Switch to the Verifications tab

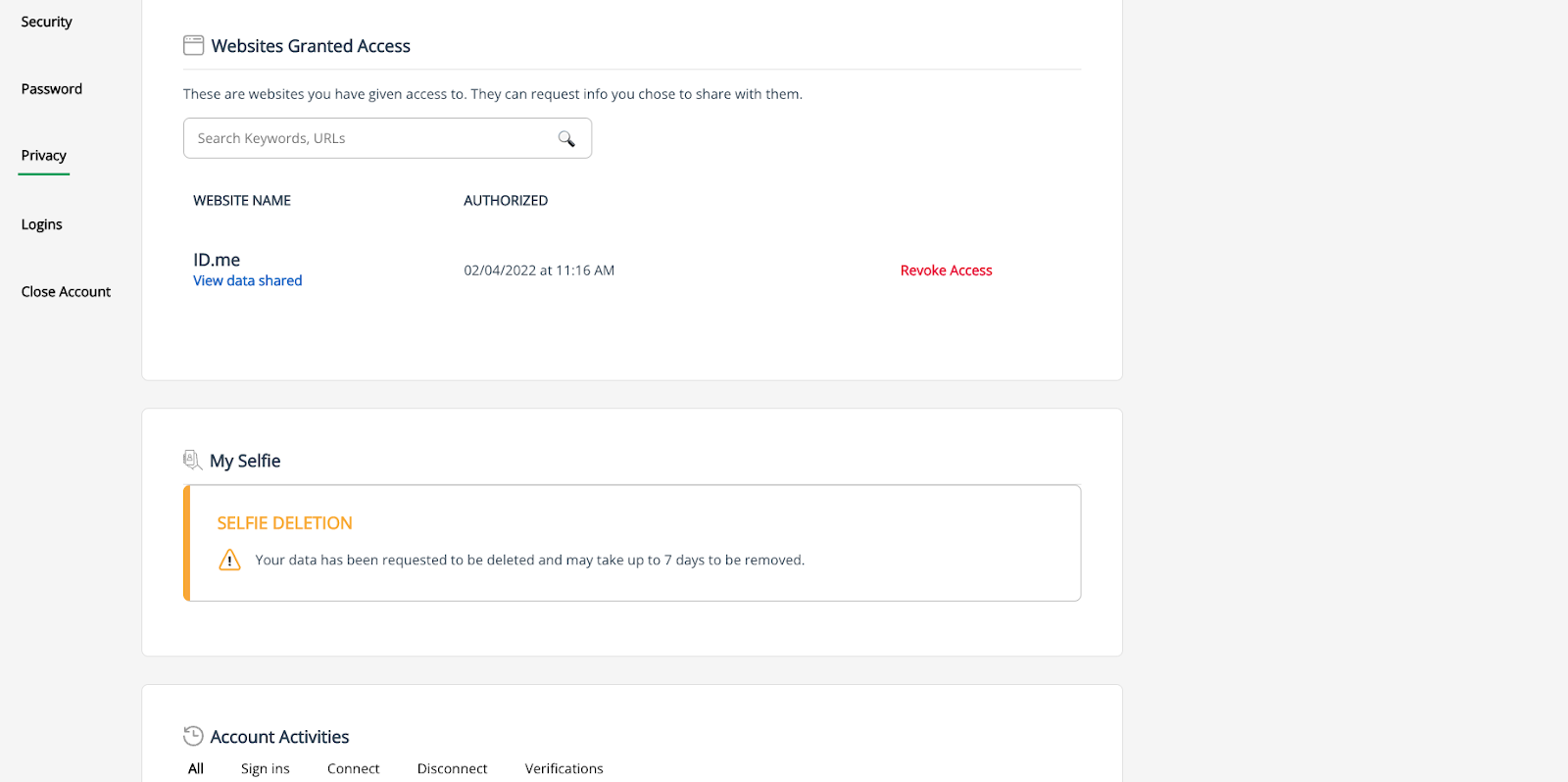pos(564,768)
